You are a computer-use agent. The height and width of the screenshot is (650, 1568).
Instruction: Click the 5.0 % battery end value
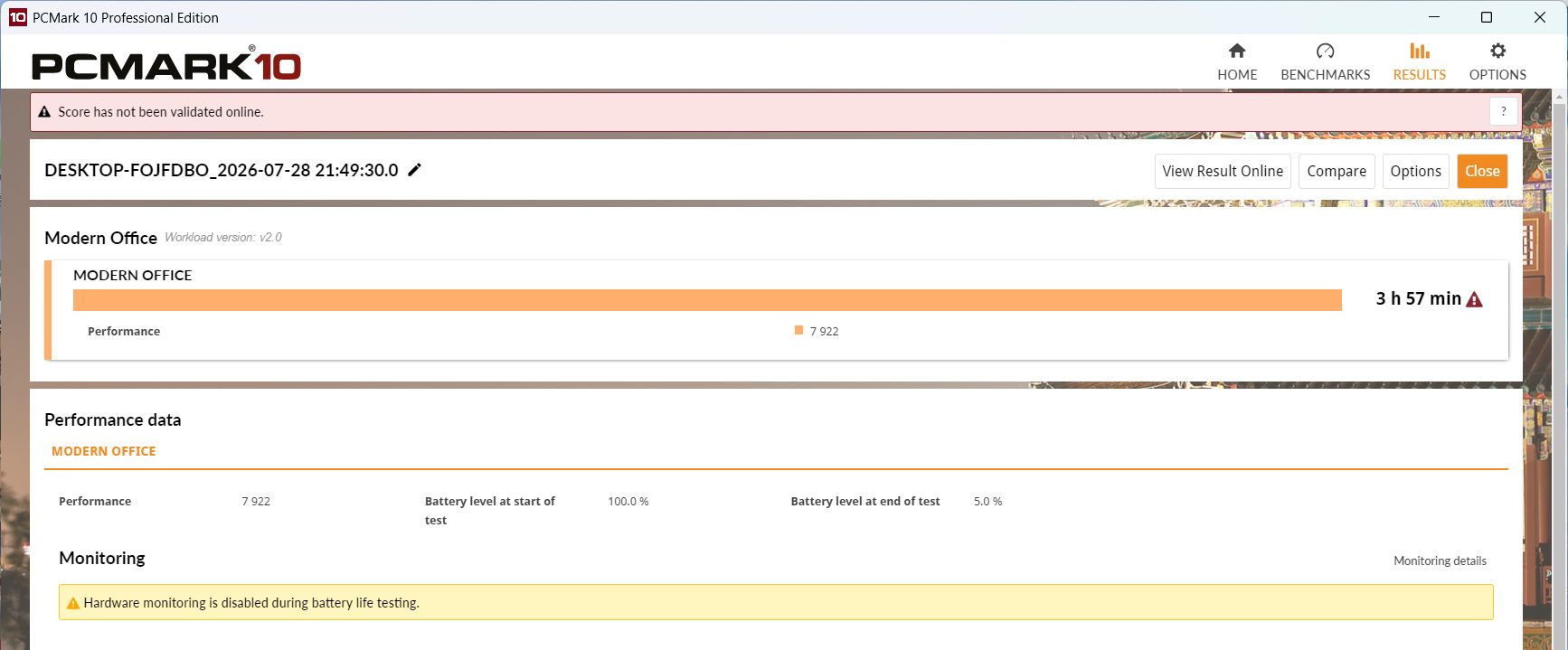[987, 501]
